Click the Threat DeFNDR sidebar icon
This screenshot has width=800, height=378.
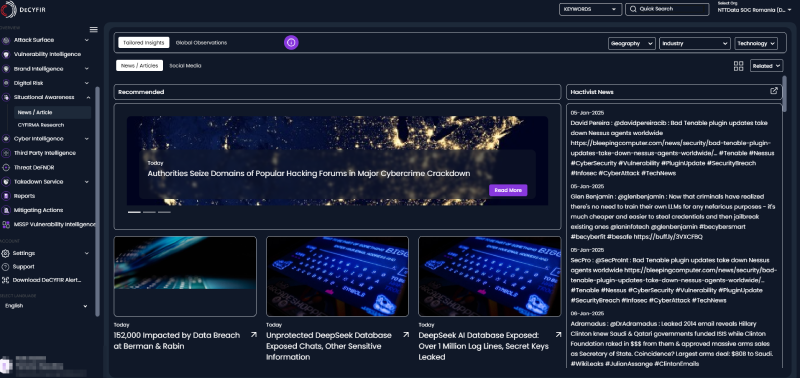[x=6, y=167]
